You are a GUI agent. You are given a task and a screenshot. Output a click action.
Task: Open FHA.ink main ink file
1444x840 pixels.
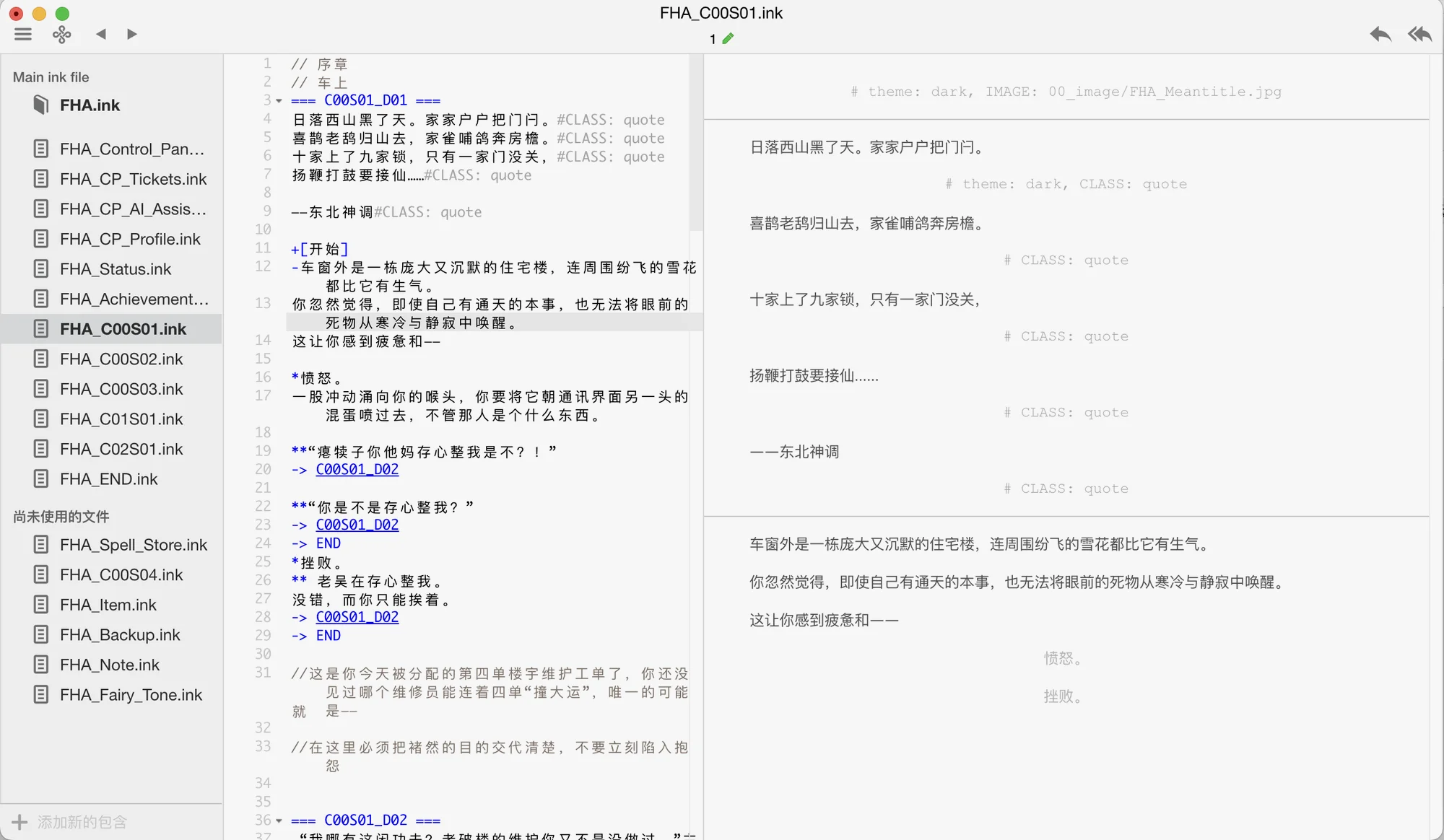click(90, 105)
